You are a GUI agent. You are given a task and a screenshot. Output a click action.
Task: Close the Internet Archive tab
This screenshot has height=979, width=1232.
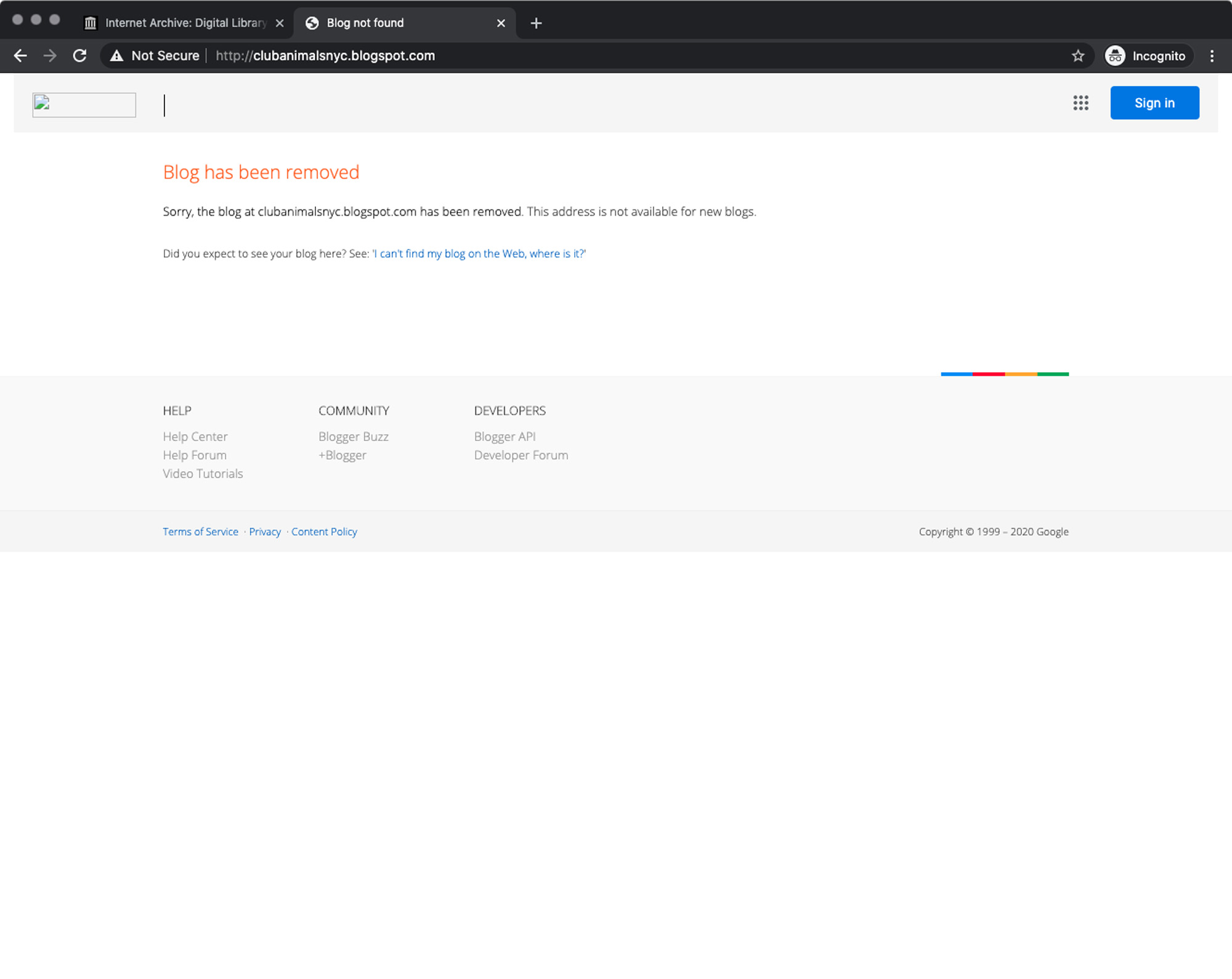[x=280, y=23]
